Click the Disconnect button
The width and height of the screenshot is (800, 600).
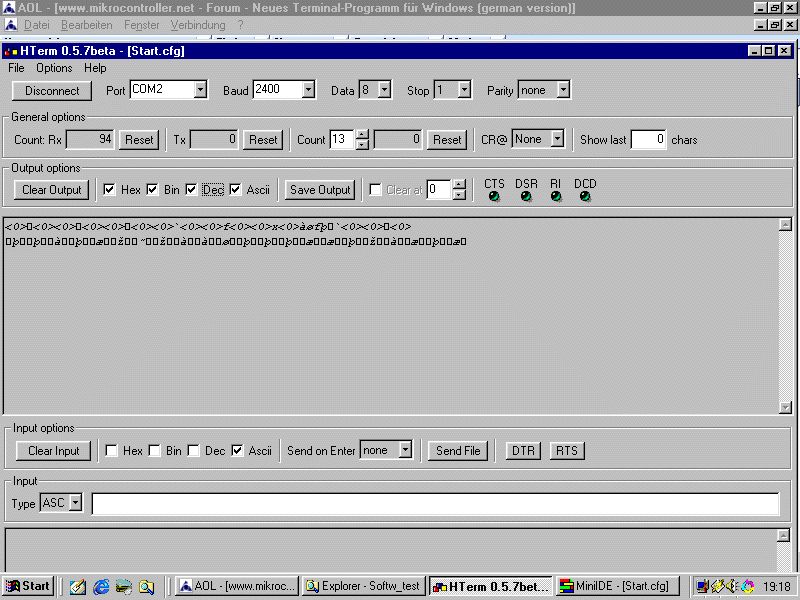point(52,91)
